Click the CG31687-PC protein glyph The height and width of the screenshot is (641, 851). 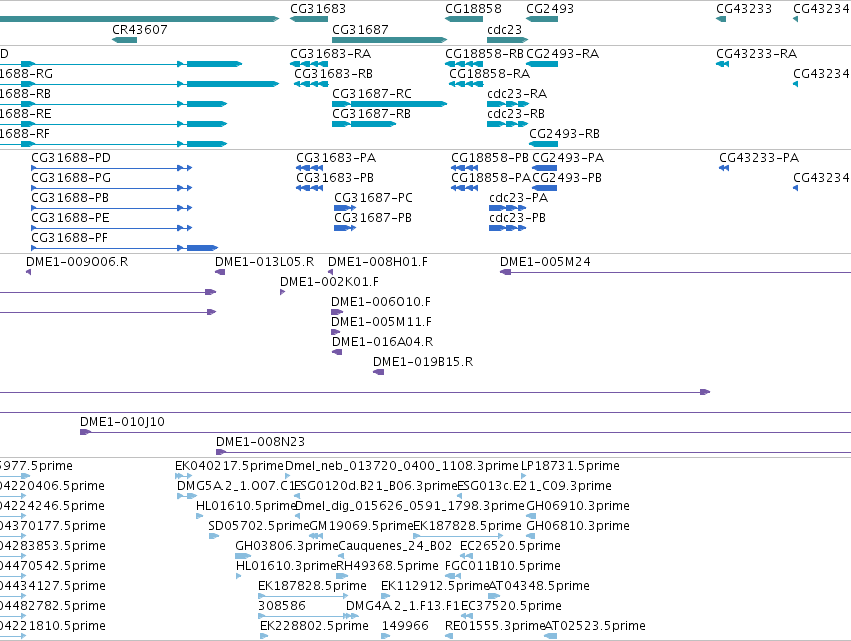tap(345, 208)
